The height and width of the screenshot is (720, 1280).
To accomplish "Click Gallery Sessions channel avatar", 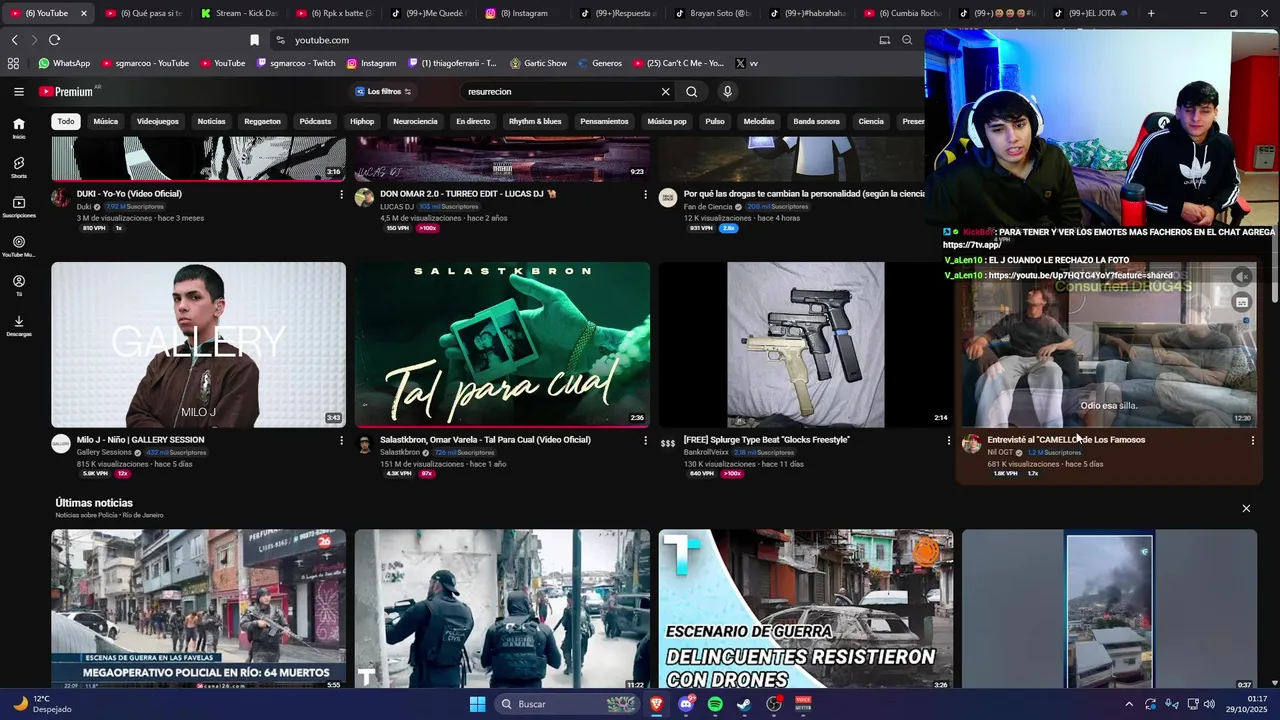I will tap(61, 444).
